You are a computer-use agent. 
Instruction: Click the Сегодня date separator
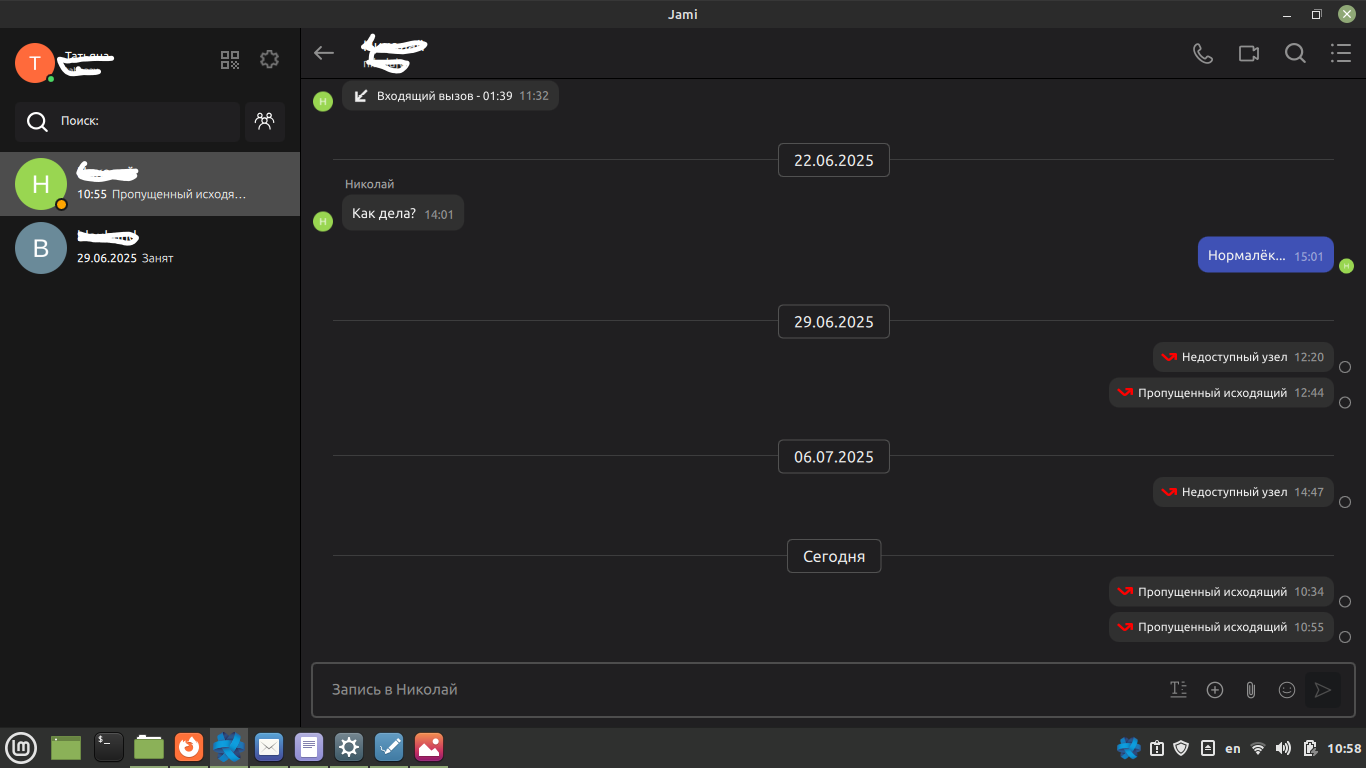[834, 557]
